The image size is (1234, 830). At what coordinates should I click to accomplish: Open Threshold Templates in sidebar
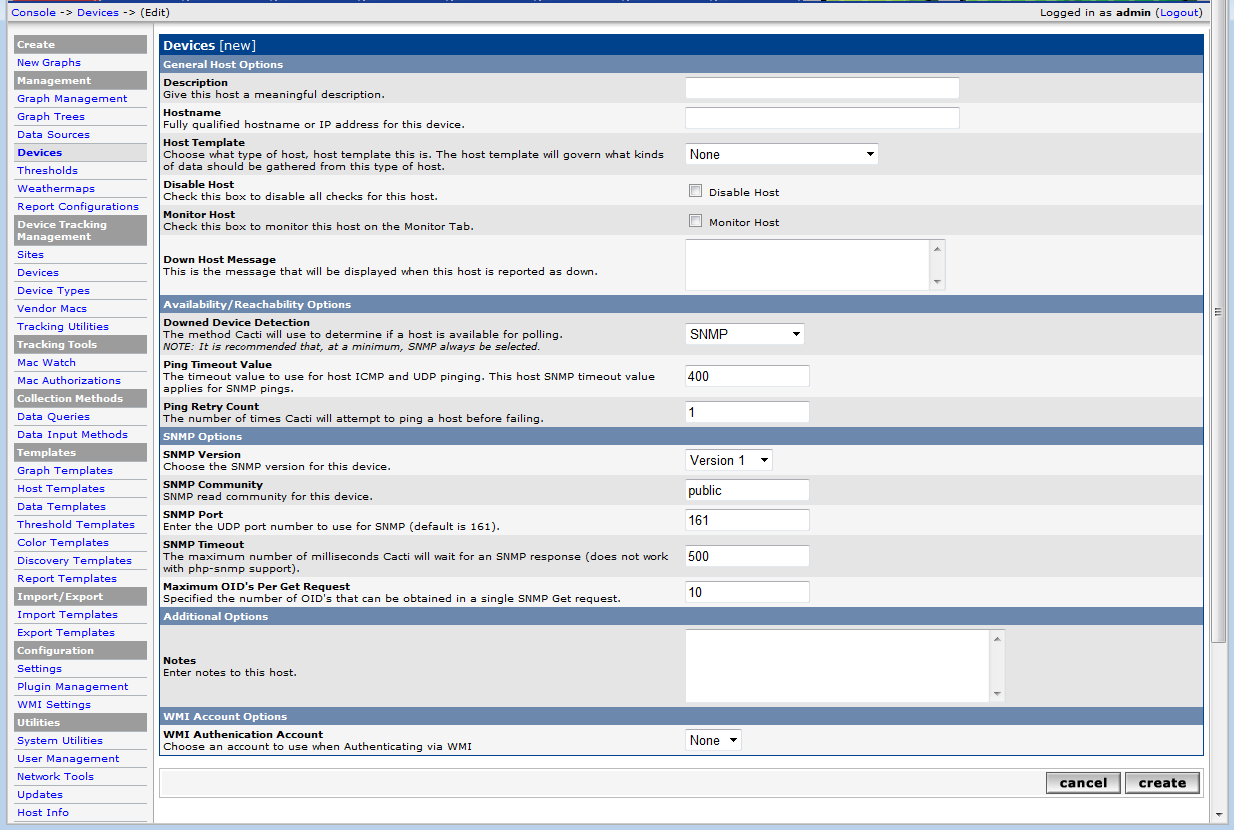(76, 524)
